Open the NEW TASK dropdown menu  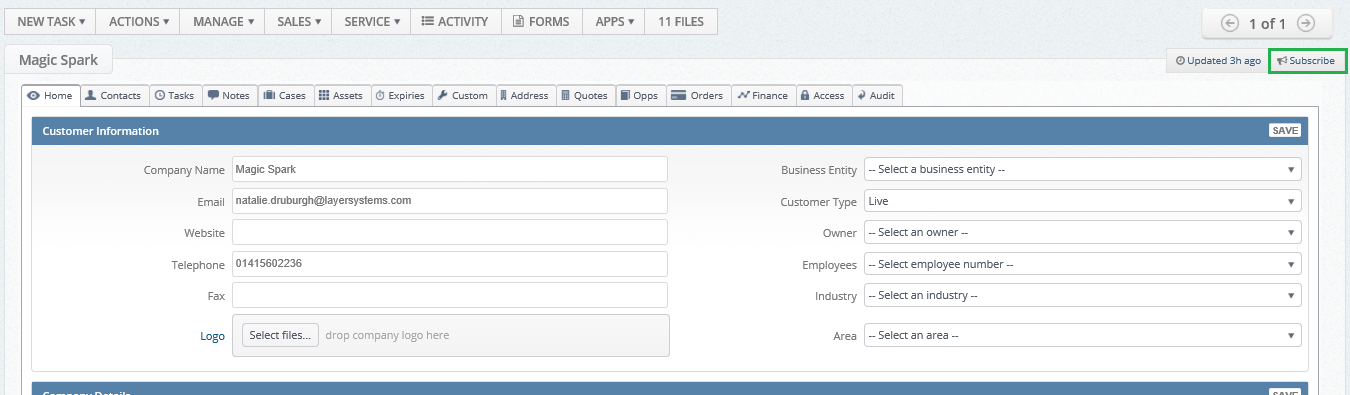coord(51,21)
